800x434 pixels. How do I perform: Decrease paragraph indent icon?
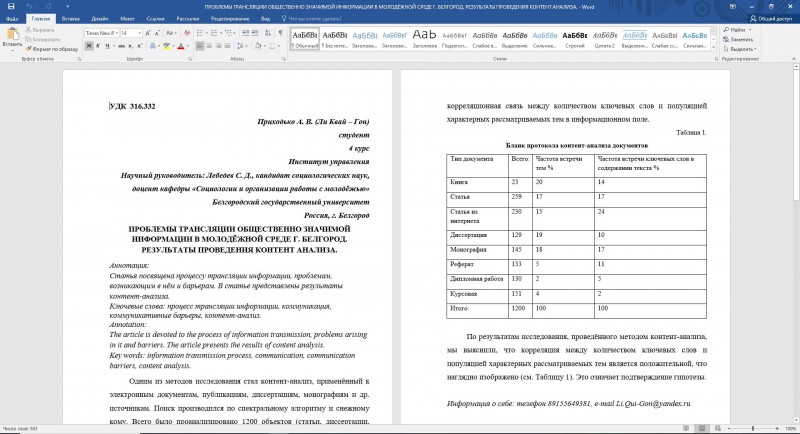click(246, 33)
